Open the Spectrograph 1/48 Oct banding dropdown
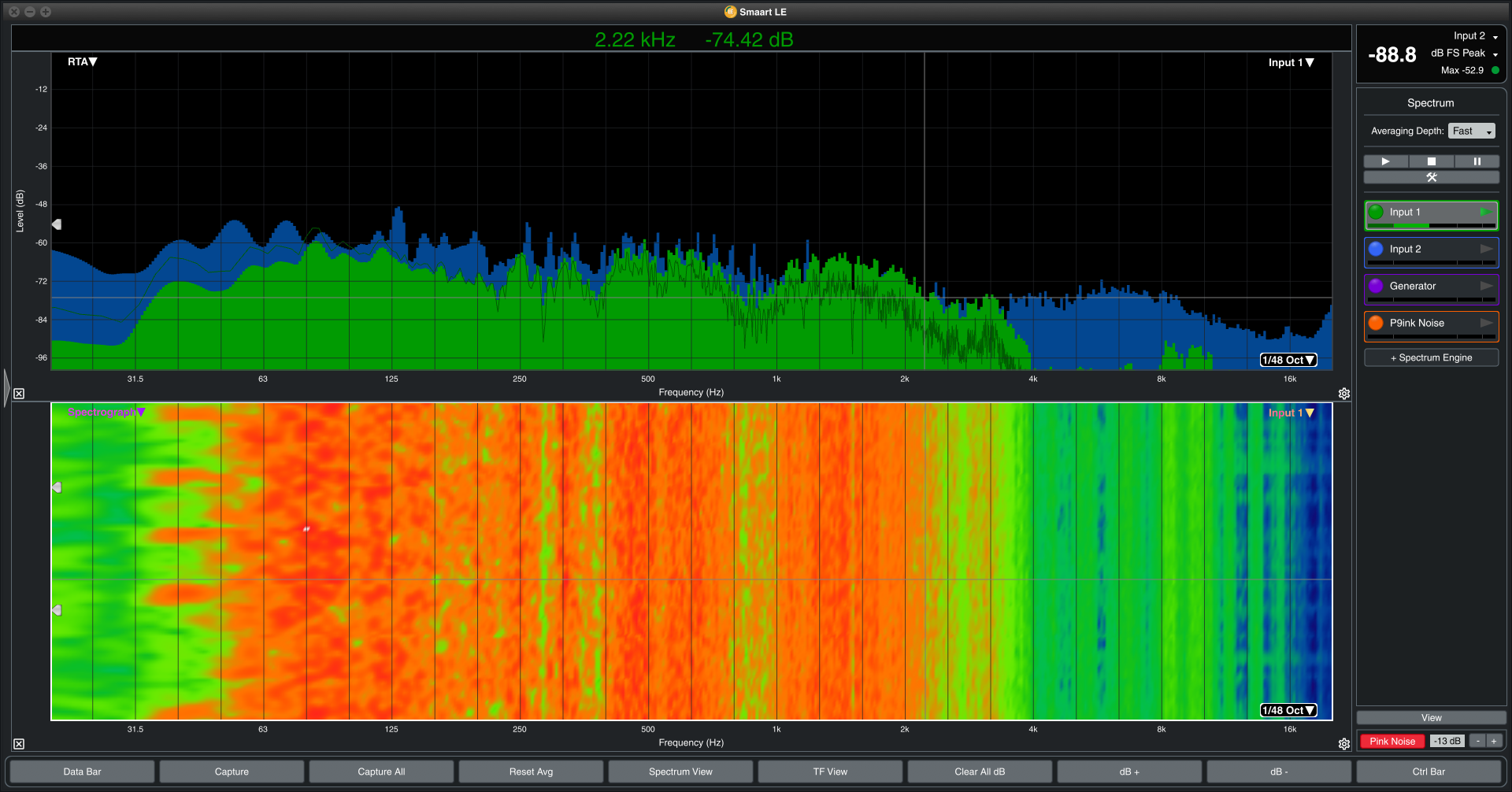 1288,710
